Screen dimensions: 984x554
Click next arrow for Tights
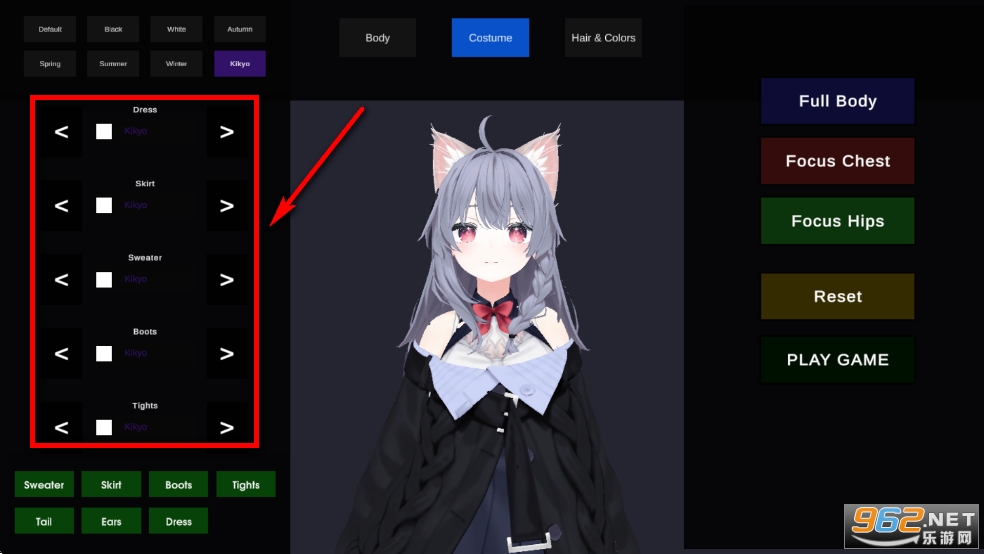(227, 428)
